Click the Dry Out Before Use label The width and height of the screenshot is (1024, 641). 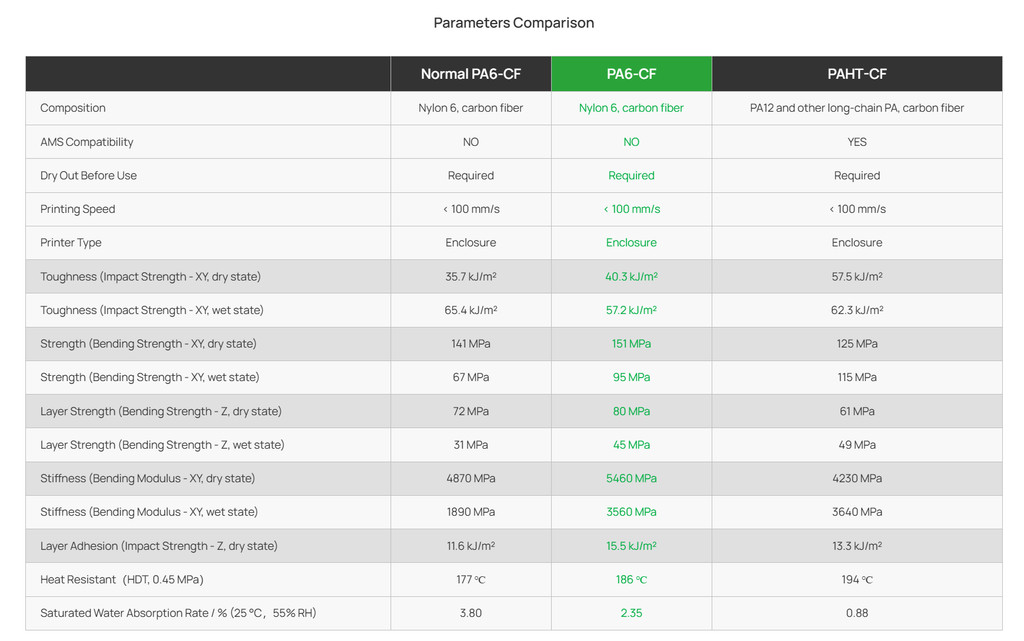coord(88,176)
